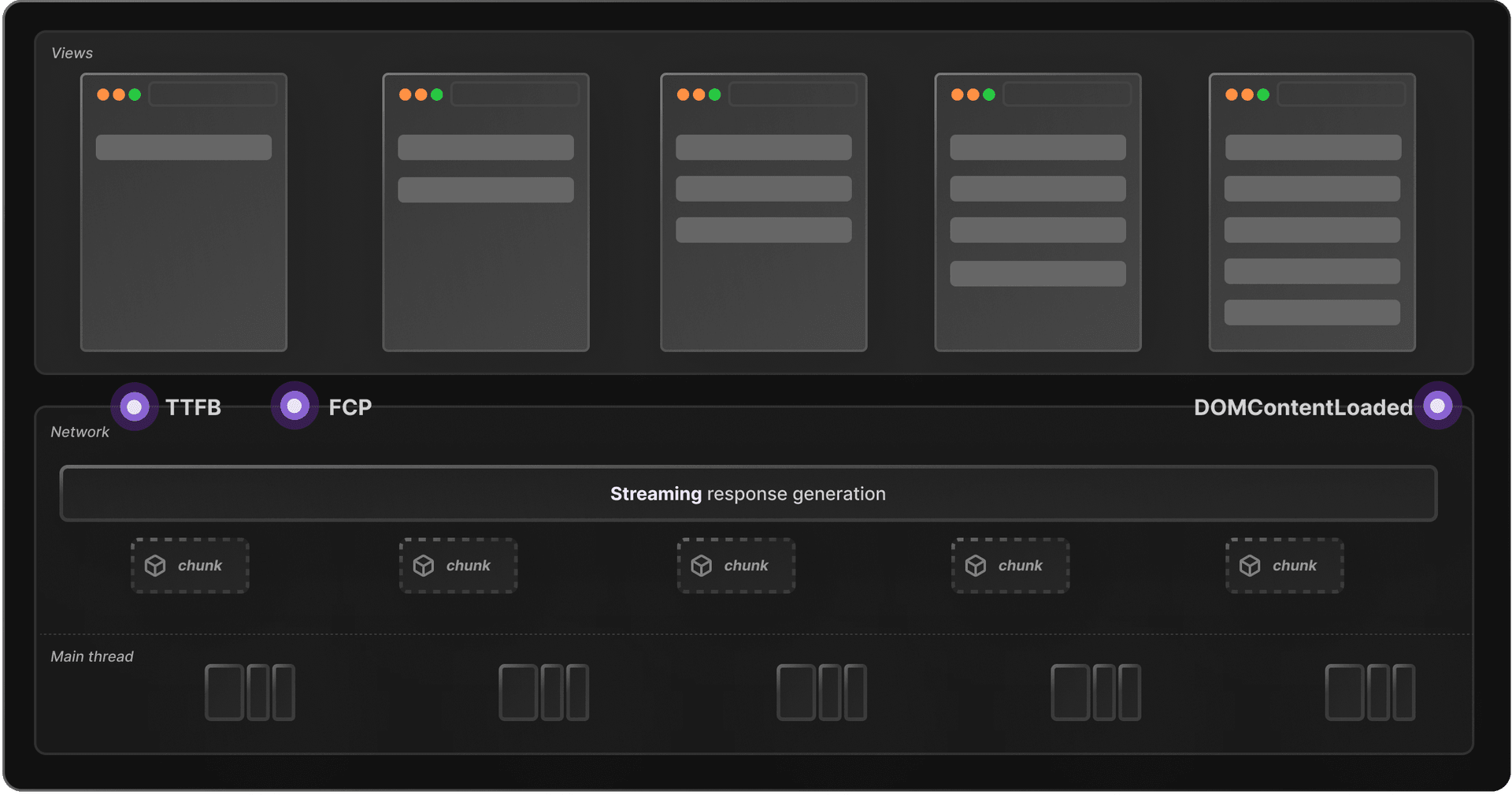The image size is (1512, 795).
Task: Click the Views panel label
Action: [x=72, y=53]
